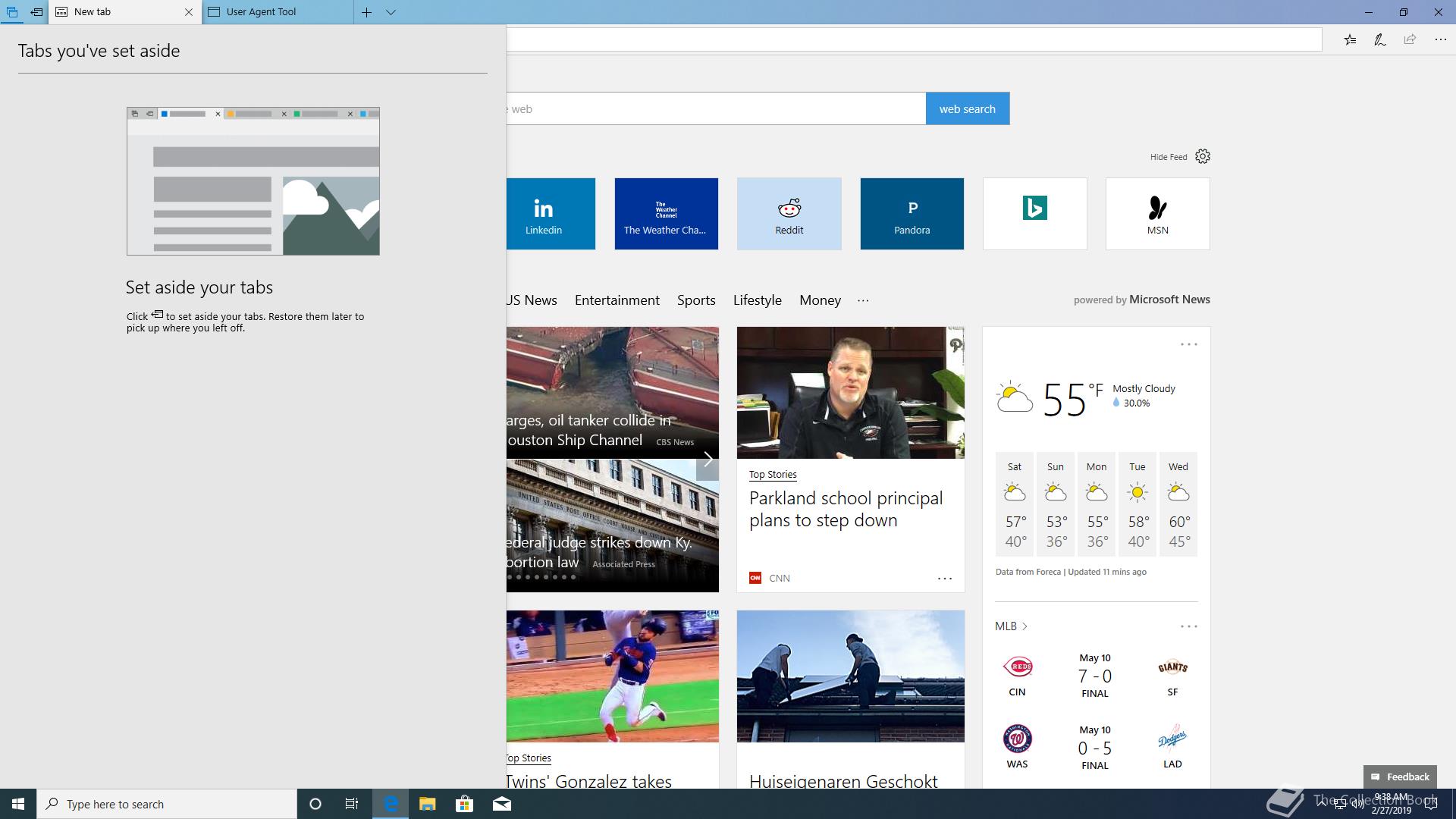Open Microsoft Store from the taskbar

tap(464, 804)
